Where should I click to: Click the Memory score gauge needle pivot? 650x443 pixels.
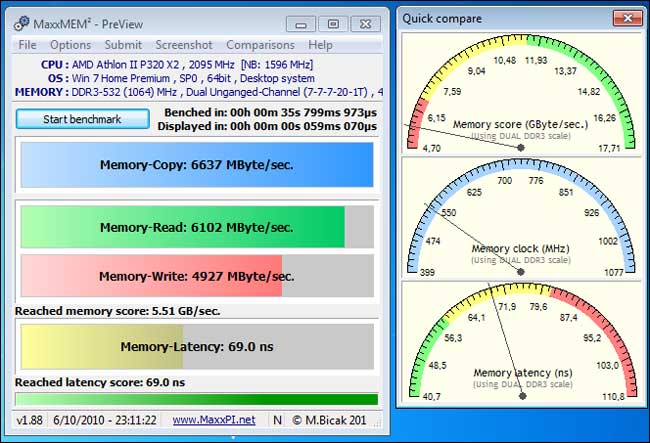click(521, 147)
